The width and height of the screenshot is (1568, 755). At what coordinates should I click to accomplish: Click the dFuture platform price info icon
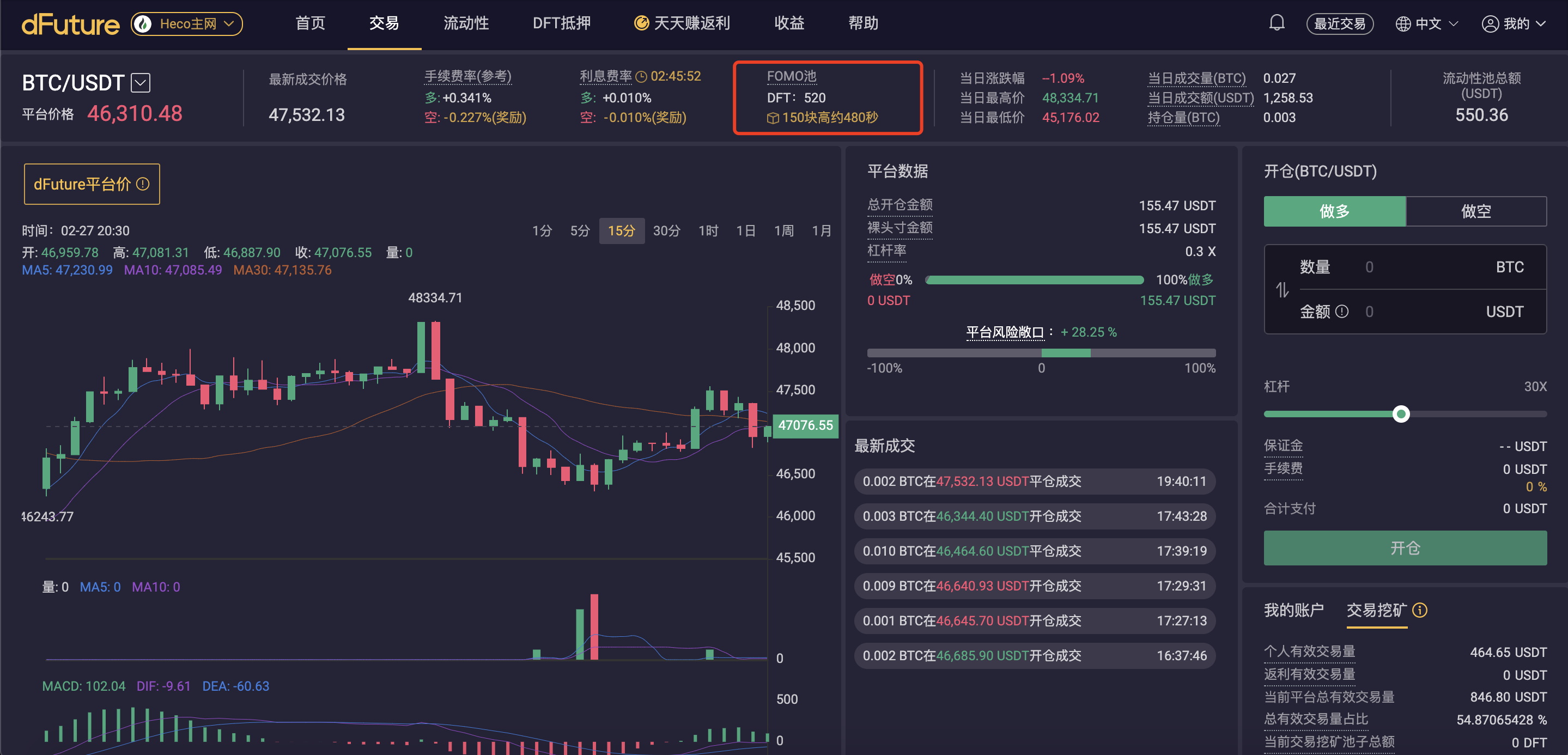[143, 184]
